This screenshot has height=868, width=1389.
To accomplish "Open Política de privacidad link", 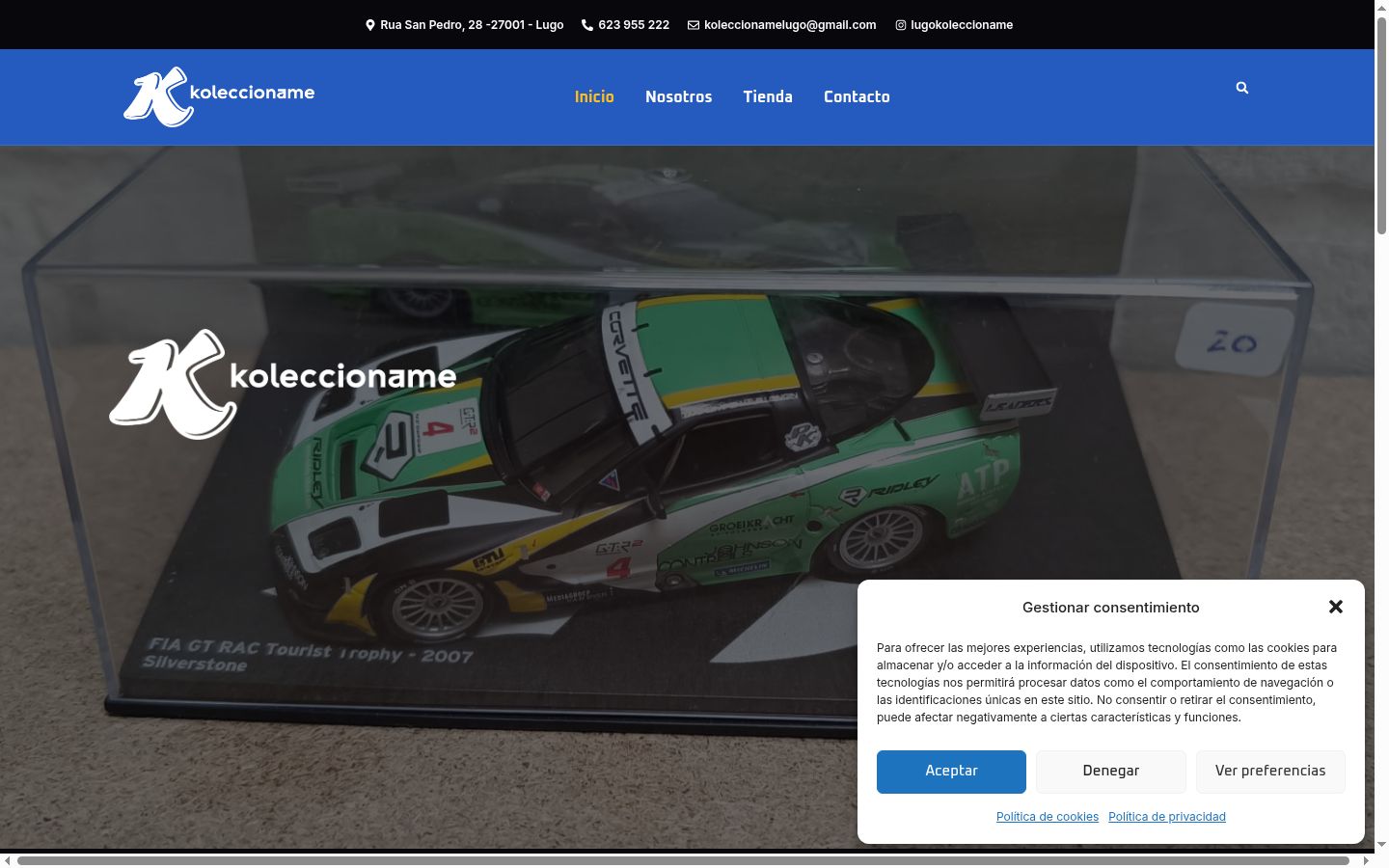I will [1167, 817].
